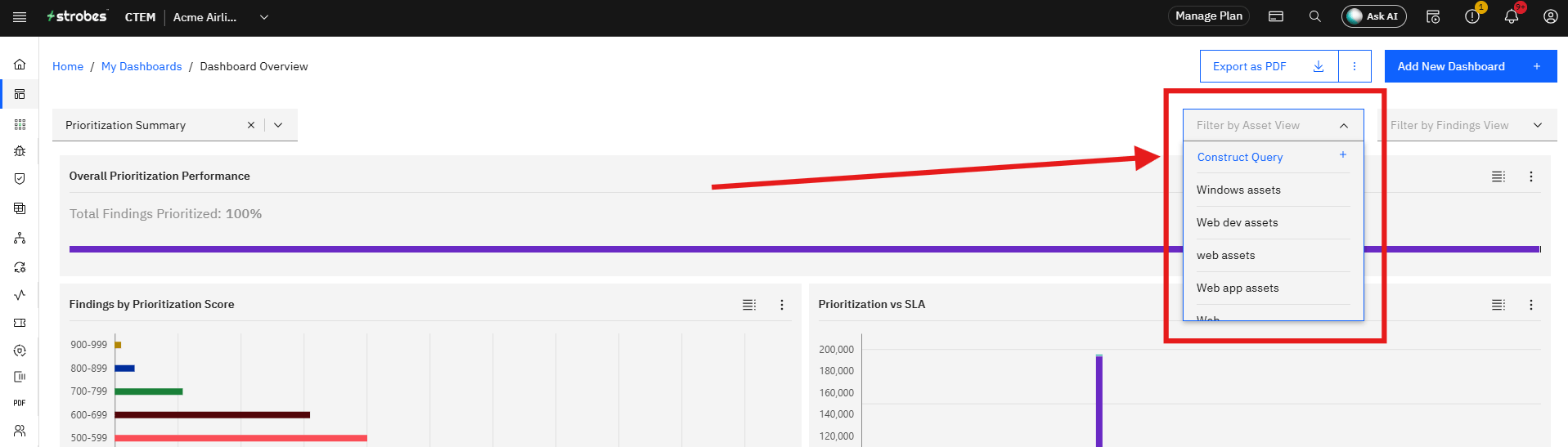This screenshot has height=447, width=1568.
Task: Open the apps grid sidebar icon
Action: (20, 124)
